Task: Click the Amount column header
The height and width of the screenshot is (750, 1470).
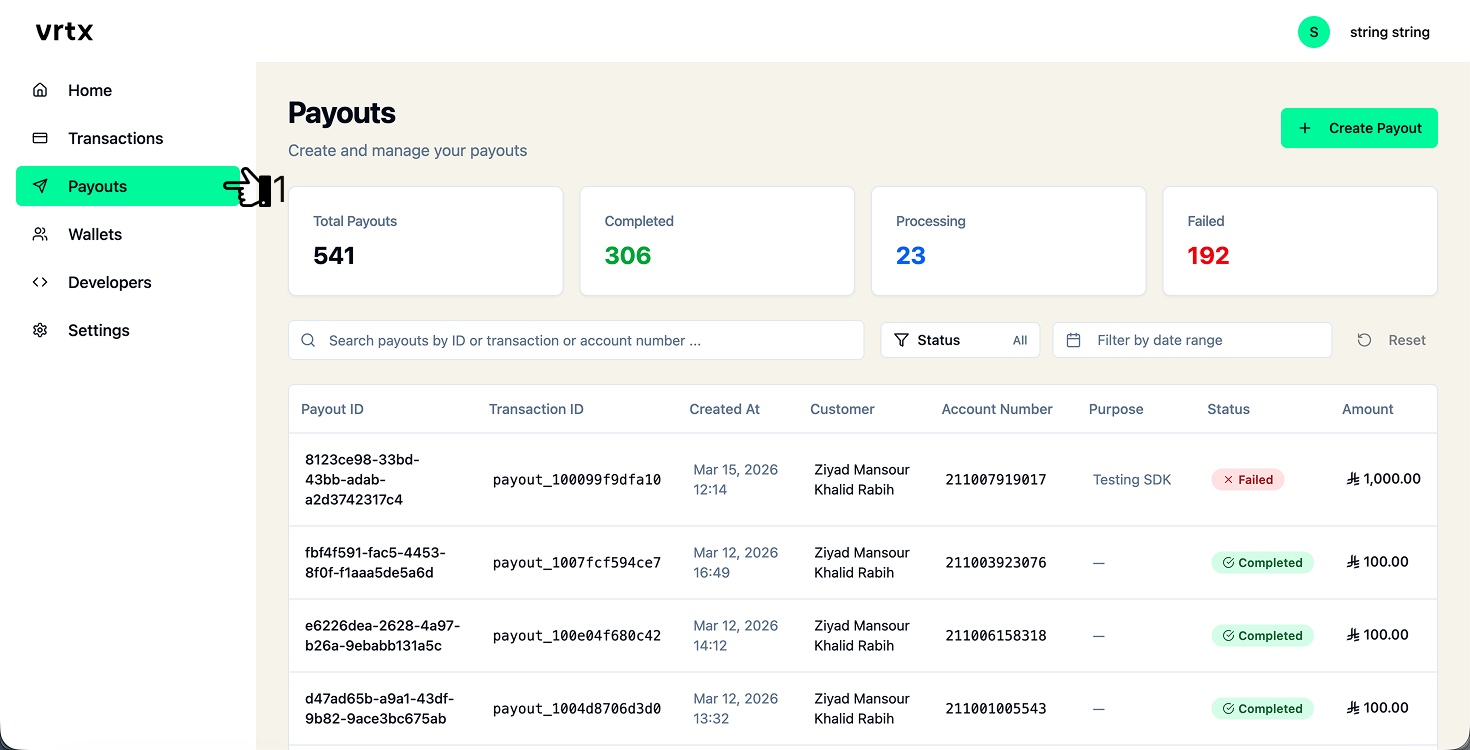Action: 1367,409
